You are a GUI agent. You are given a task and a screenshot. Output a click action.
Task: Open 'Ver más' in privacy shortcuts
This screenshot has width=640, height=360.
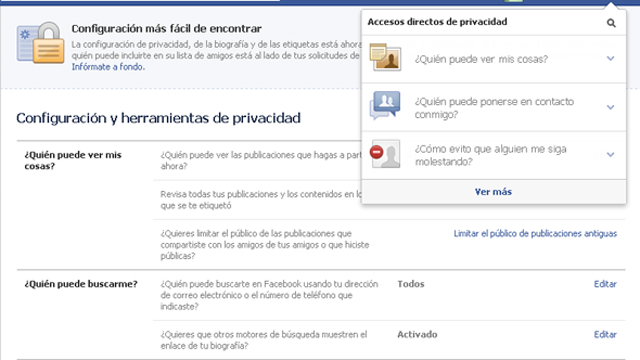(493, 192)
